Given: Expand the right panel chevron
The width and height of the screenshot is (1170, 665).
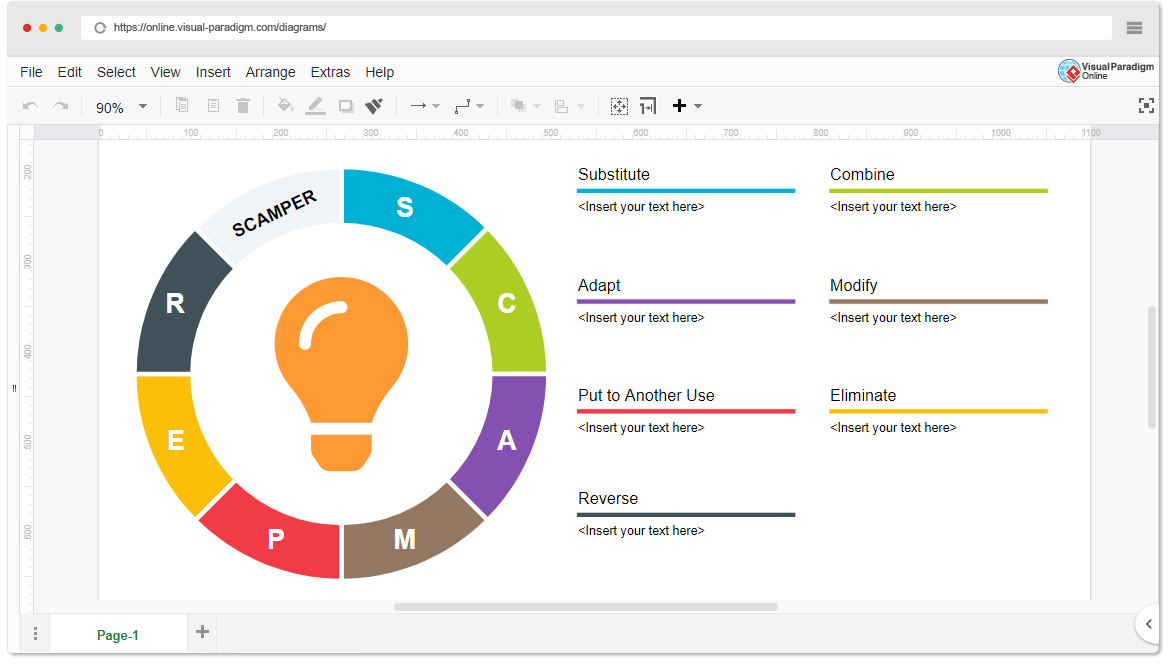Looking at the screenshot, I should (x=1149, y=624).
